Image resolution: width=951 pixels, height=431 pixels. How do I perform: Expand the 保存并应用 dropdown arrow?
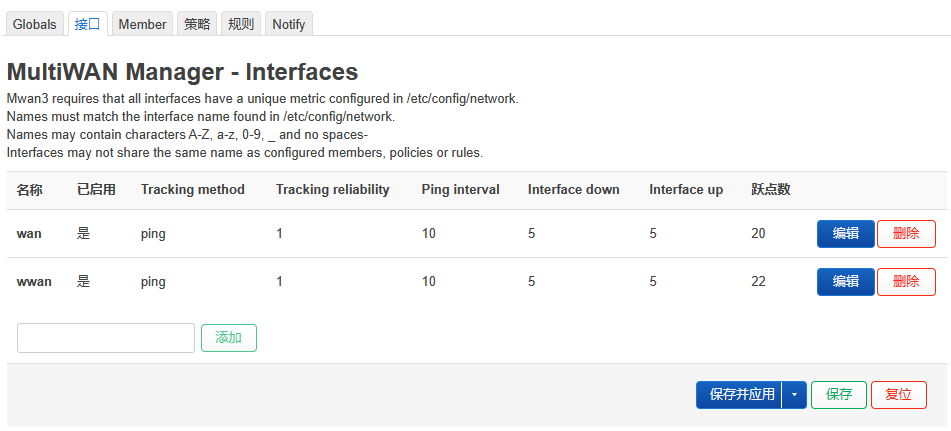click(795, 395)
